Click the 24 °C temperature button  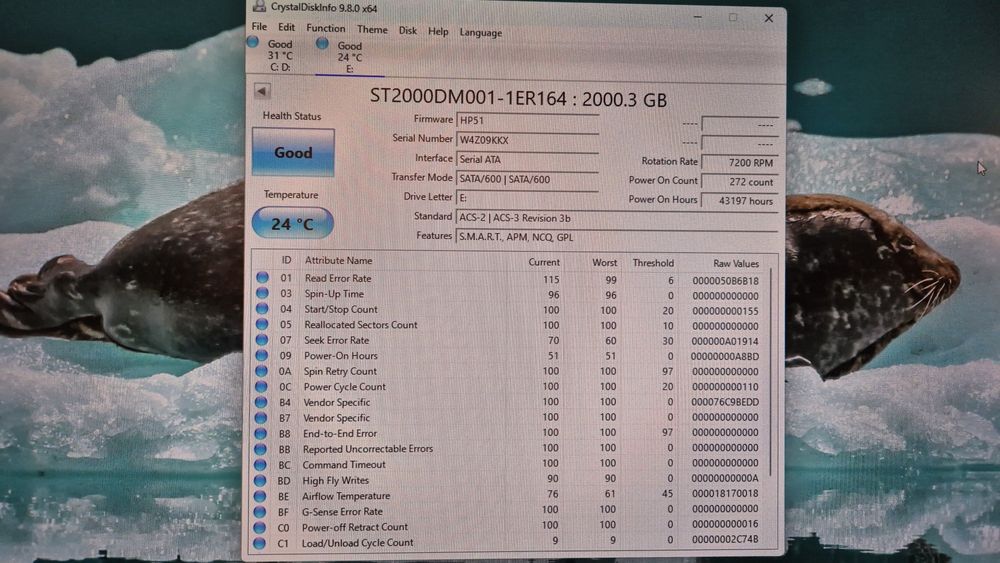click(x=293, y=224)
